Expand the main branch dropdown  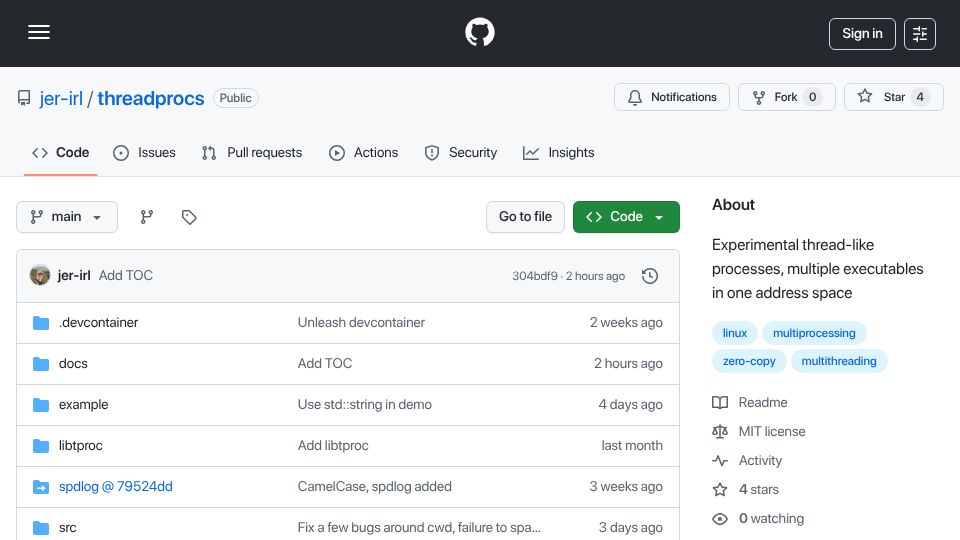tap(67, 217)
